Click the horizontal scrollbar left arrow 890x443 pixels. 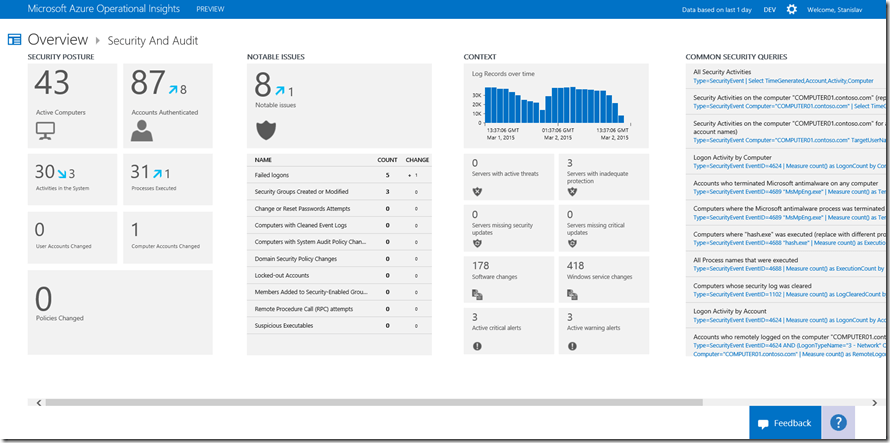click(39, 402)
